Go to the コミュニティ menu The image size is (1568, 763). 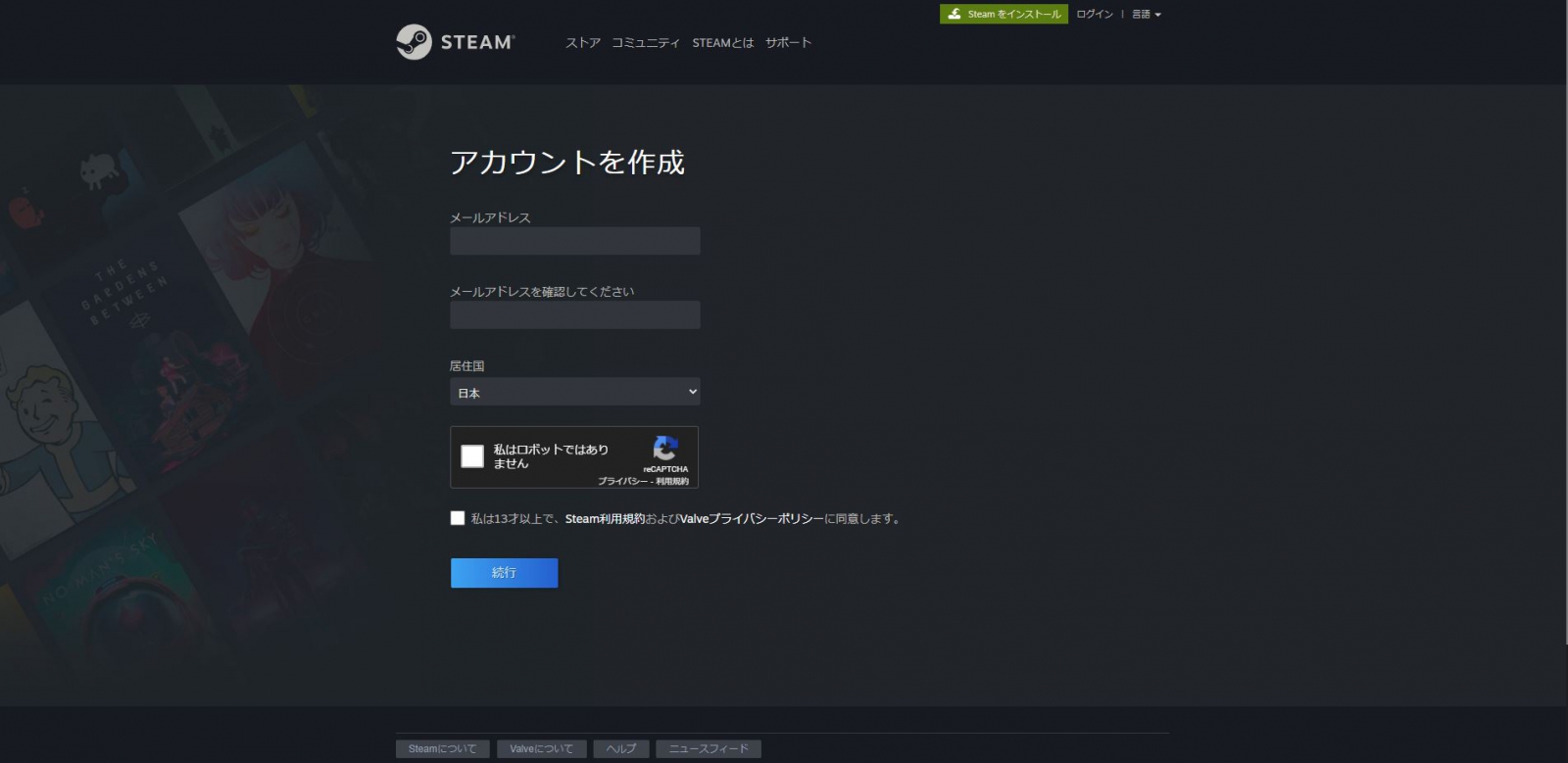[x=645, y=43]
